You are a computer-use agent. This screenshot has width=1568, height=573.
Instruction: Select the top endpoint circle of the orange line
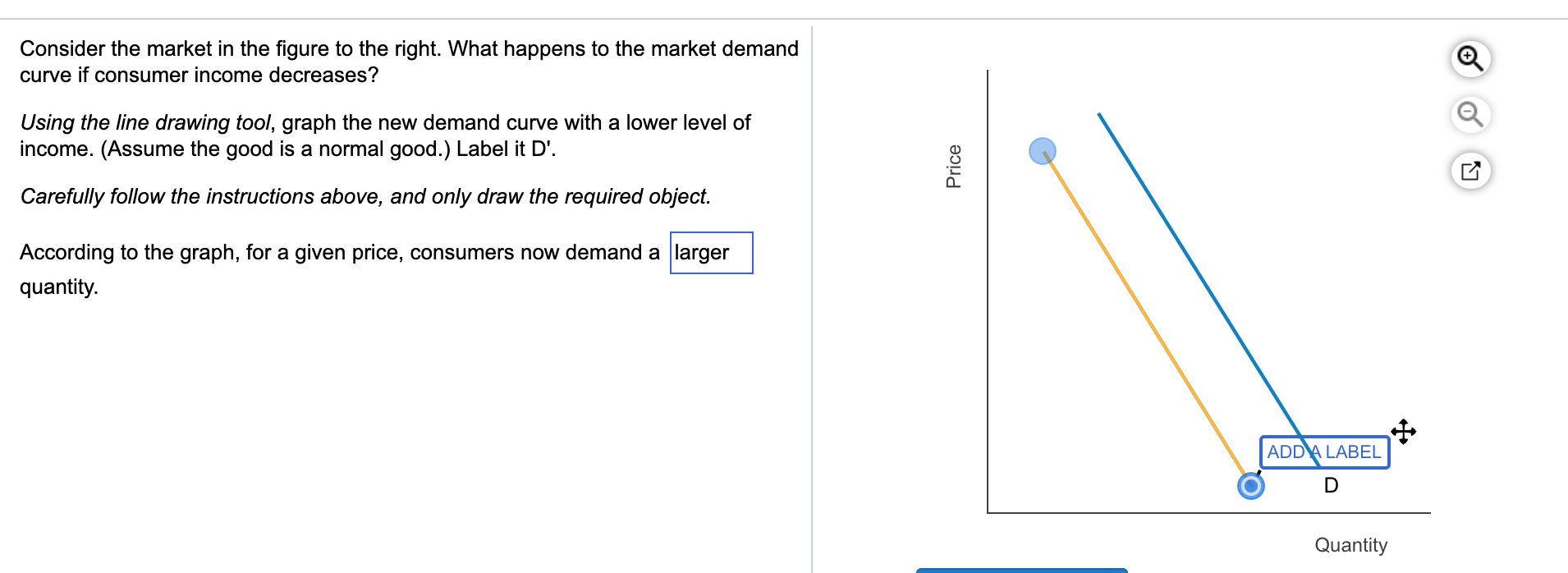[1043, 151]
